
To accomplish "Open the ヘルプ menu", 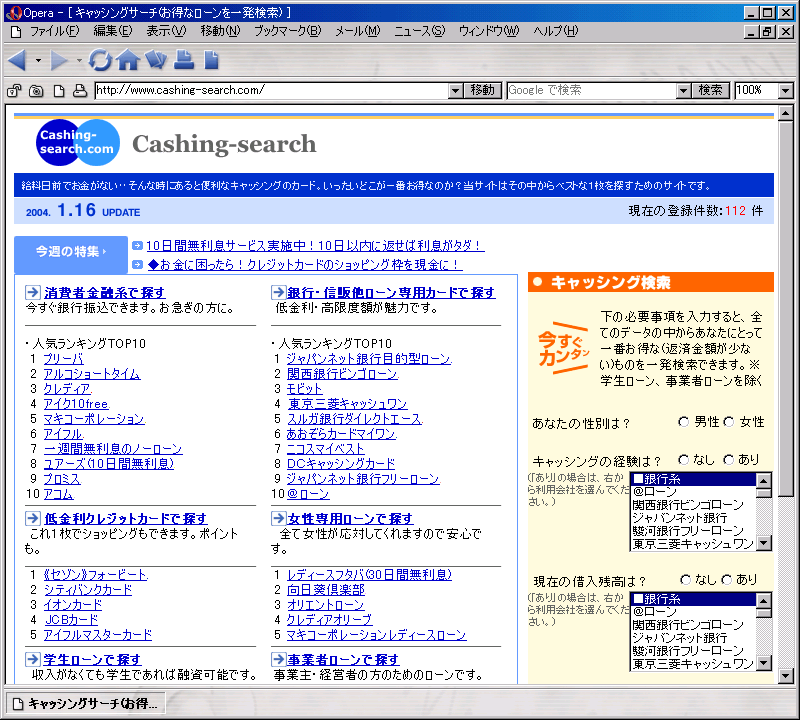I will [556, 32].
